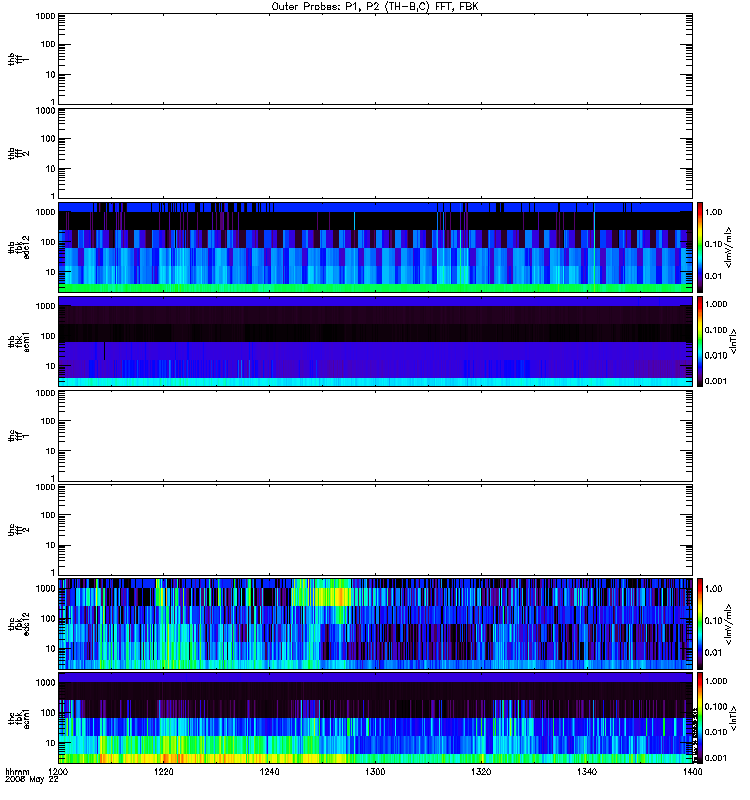Click the '1320' time axis label
Viewport: 750px width, 800px height.
coord(481,771)
